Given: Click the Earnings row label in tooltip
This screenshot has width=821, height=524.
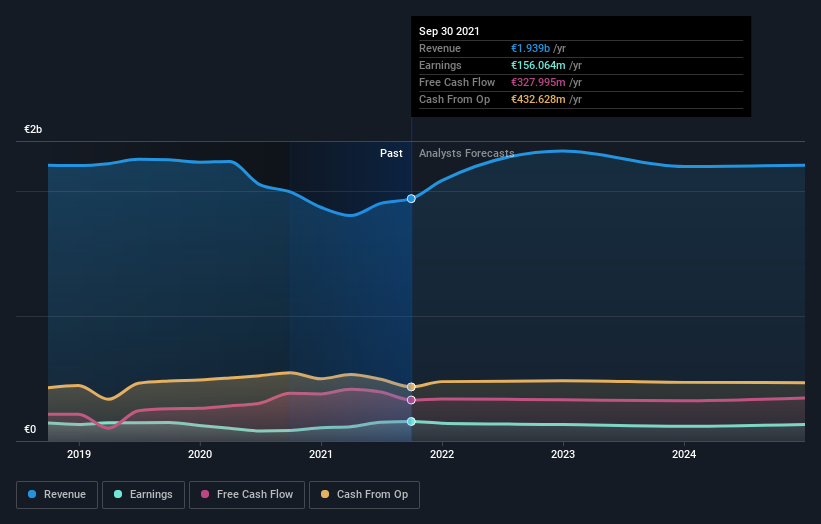Looking at the screenshot, I should click(x=440, y=65).
